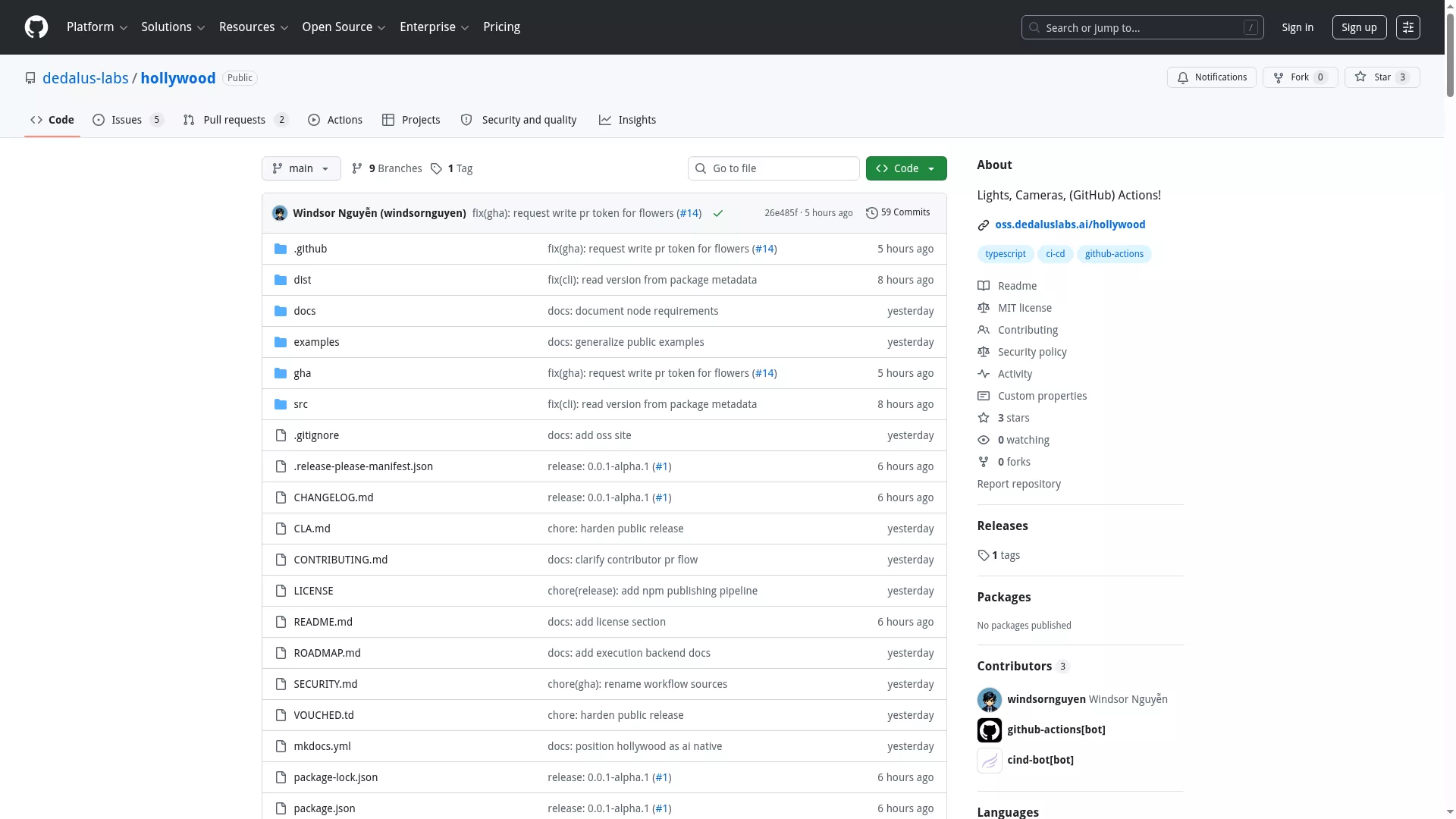
Task: Open the 59 Commits history
Action: click(x=898, y=213)
